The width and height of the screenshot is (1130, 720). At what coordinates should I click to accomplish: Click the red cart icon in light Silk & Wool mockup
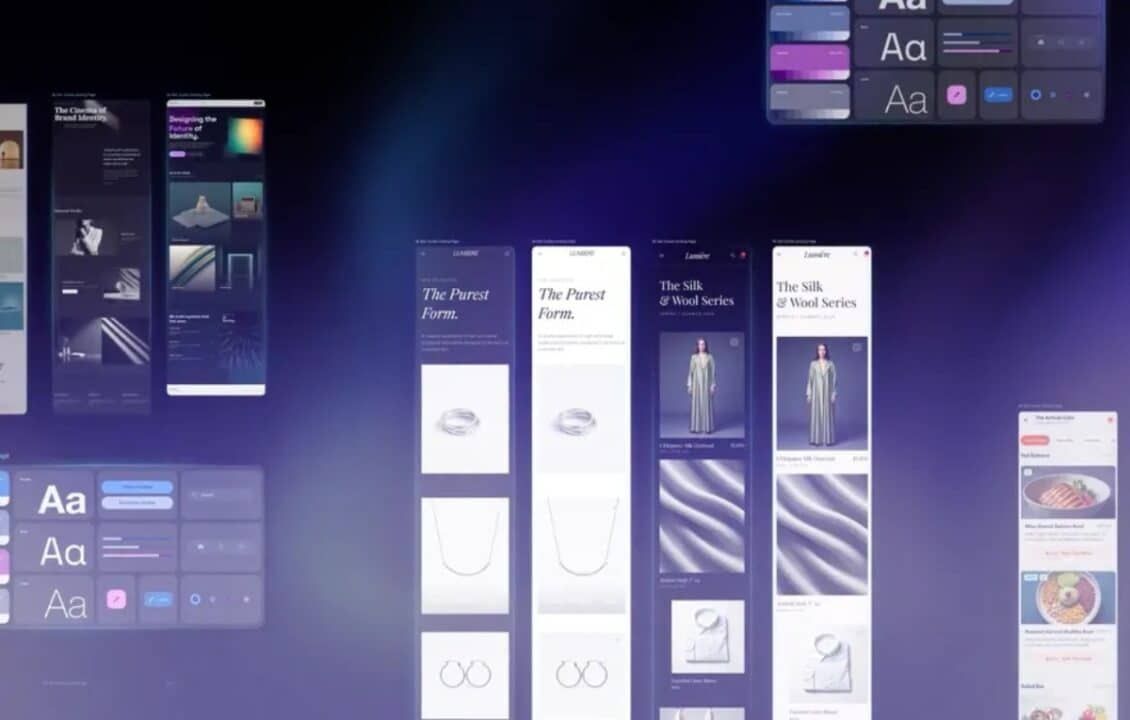point(865,254)
